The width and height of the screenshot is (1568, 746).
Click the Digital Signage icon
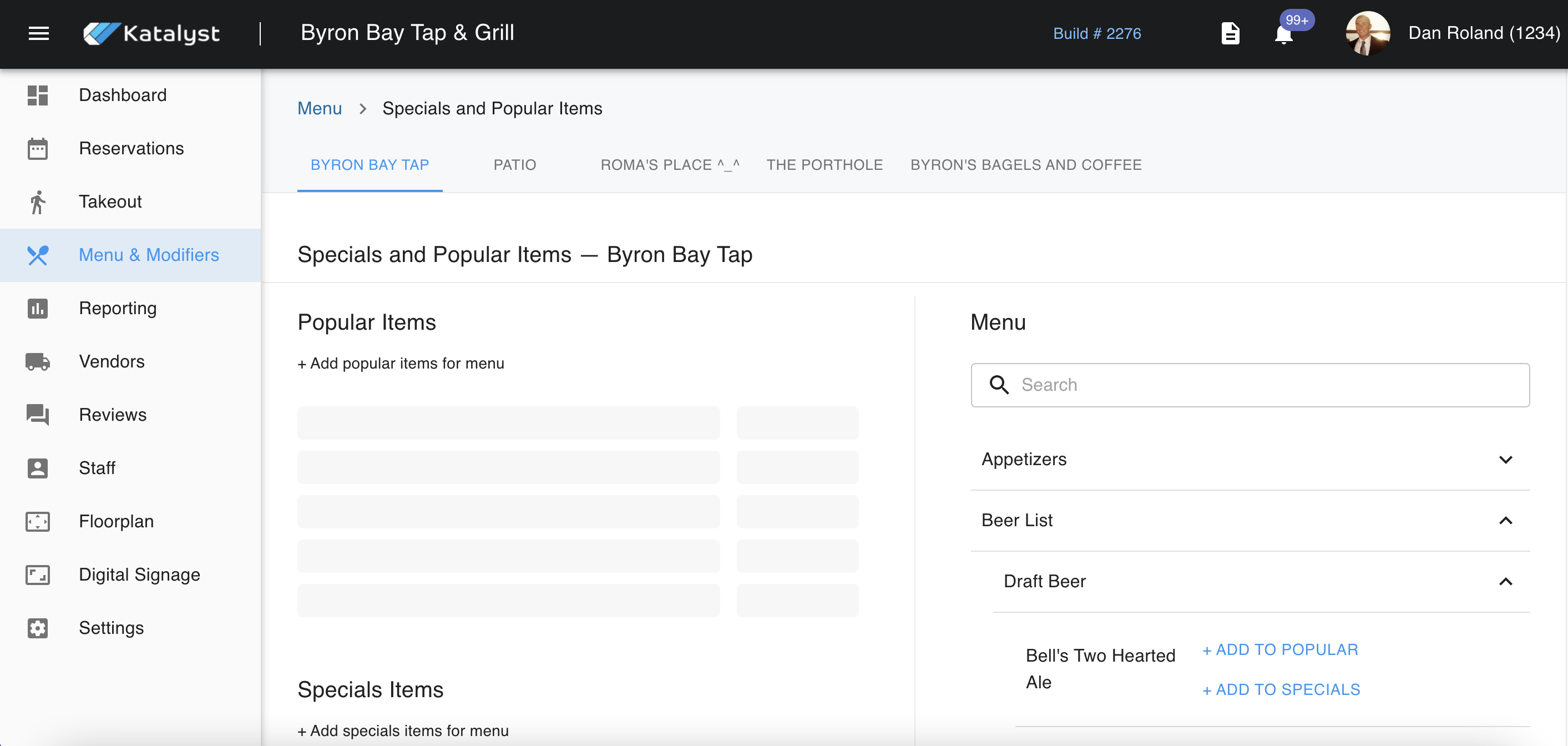37,575
